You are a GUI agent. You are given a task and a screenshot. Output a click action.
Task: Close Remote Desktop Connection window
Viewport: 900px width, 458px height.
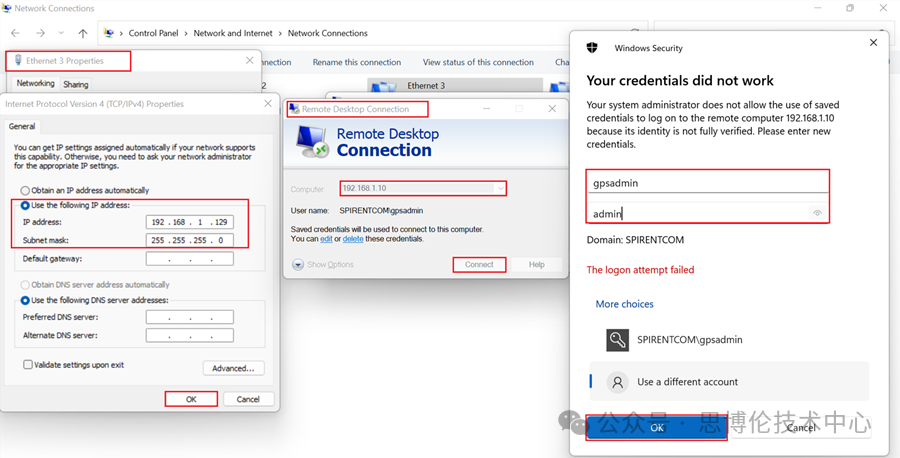552,108
